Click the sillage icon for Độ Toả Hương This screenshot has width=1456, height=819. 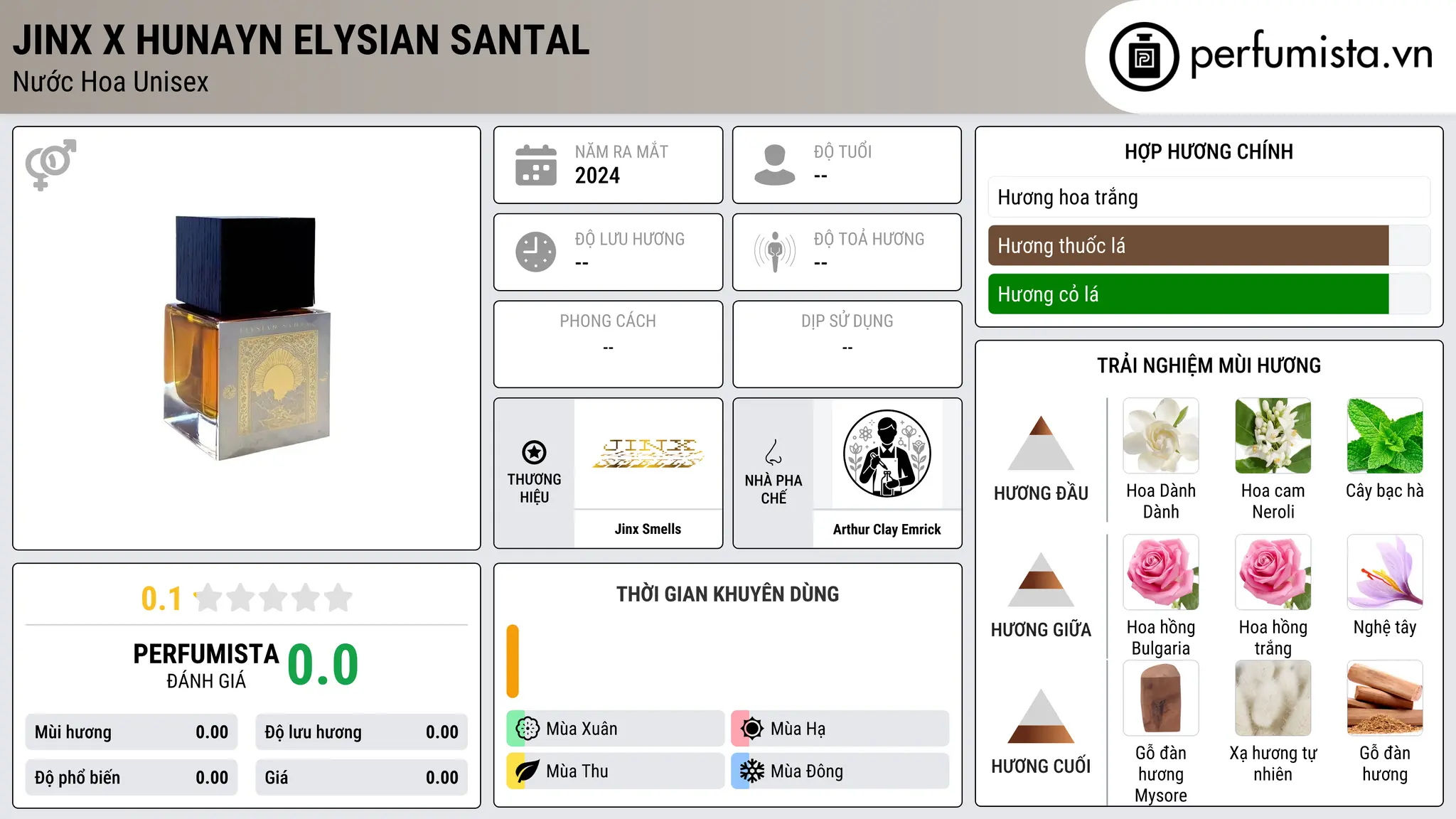(775, 252)
